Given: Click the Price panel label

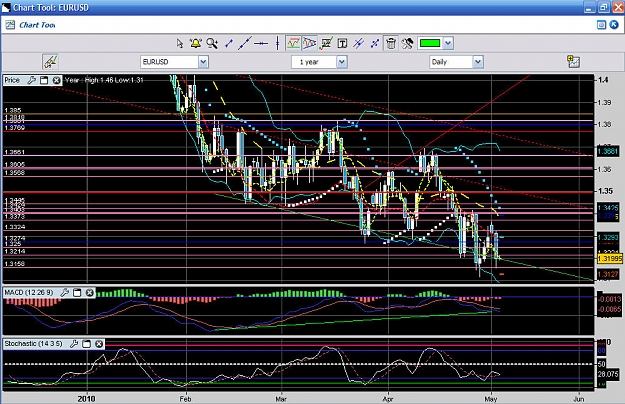Looking at the screenshot, I should 12,80.
